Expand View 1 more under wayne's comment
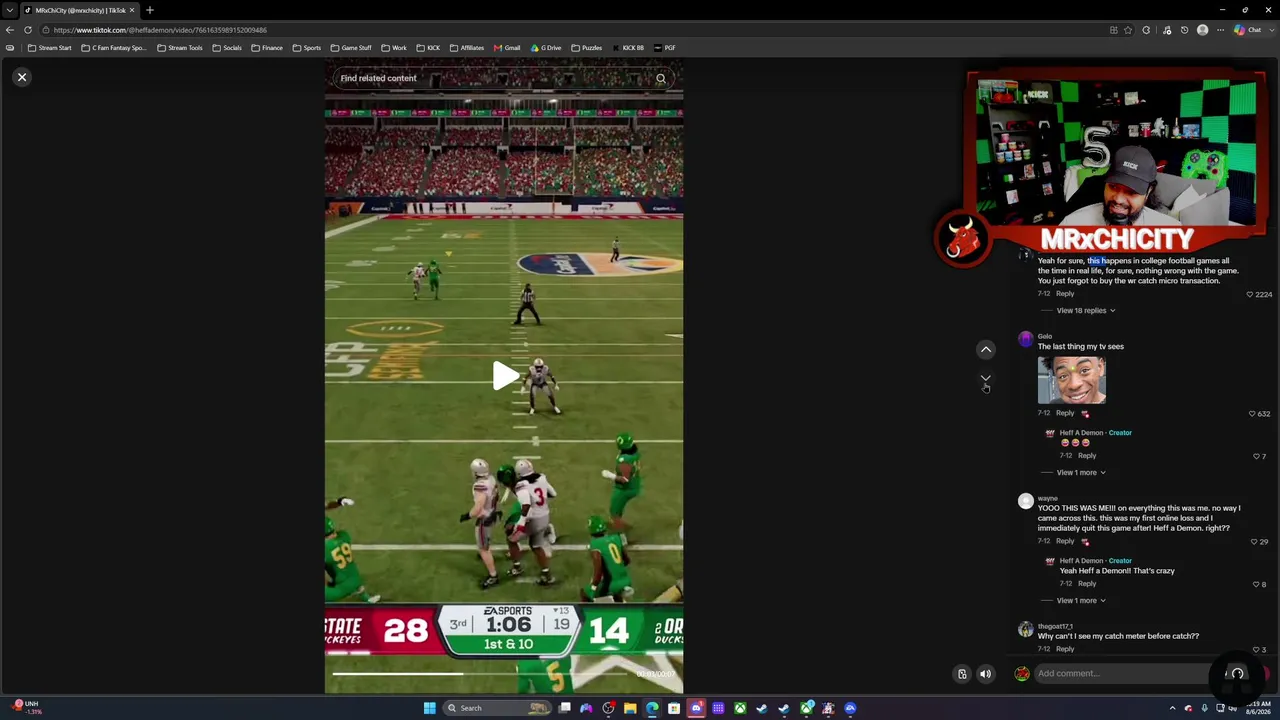 click(x=1081, y=600)
